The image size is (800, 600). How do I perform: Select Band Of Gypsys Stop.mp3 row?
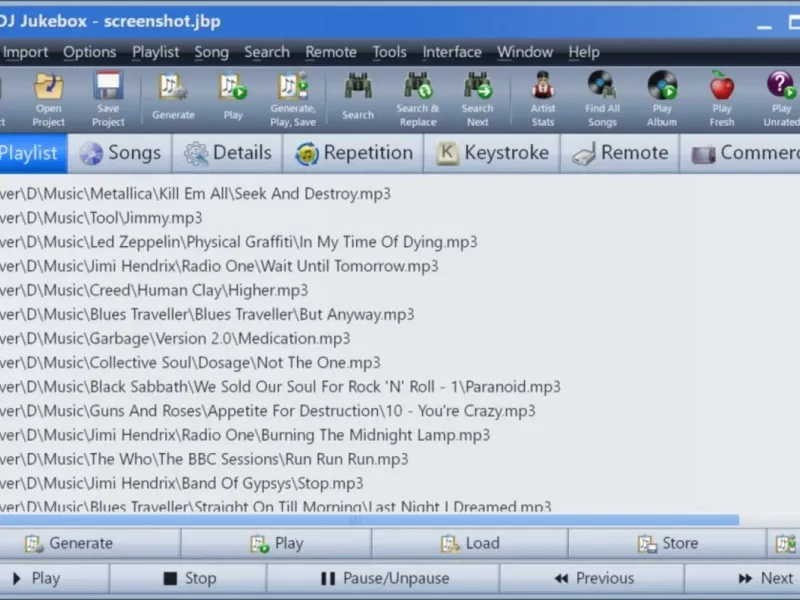tap(400, 483)
